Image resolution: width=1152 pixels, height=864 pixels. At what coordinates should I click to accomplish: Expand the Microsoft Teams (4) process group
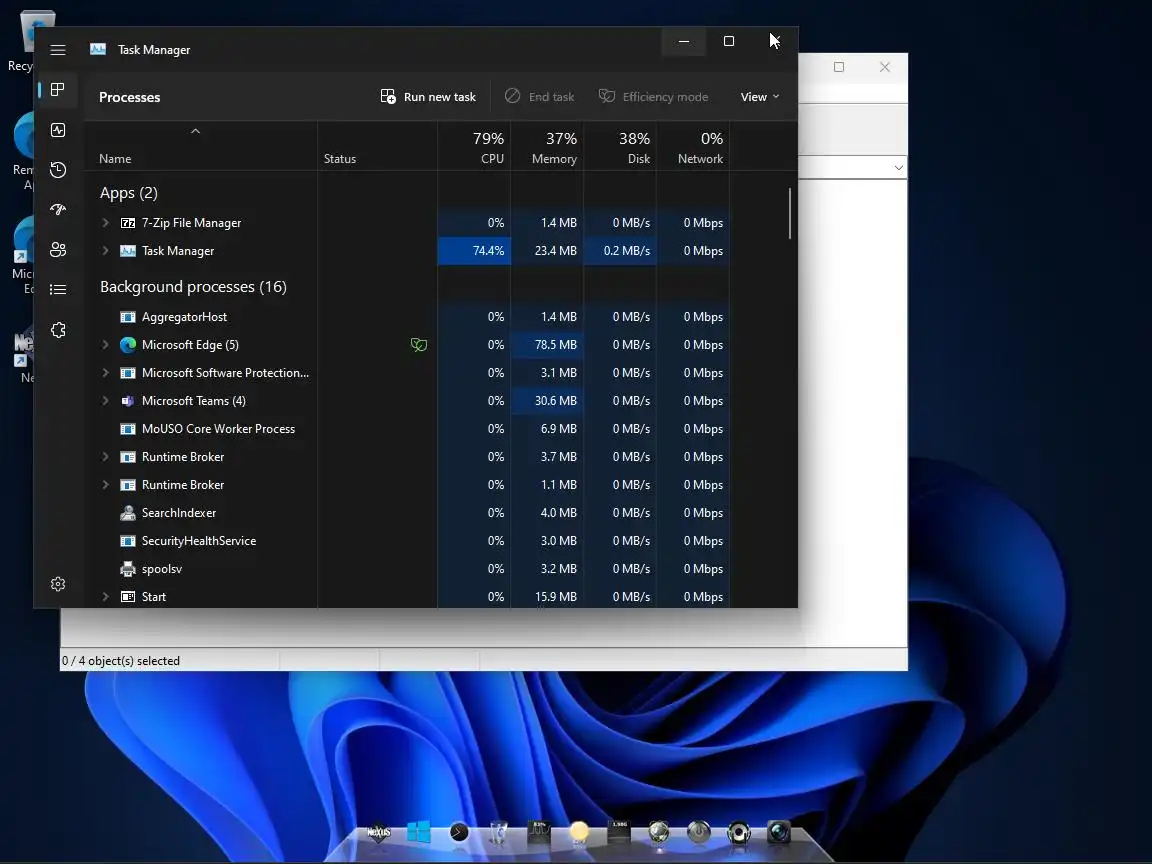coord(105,400)
